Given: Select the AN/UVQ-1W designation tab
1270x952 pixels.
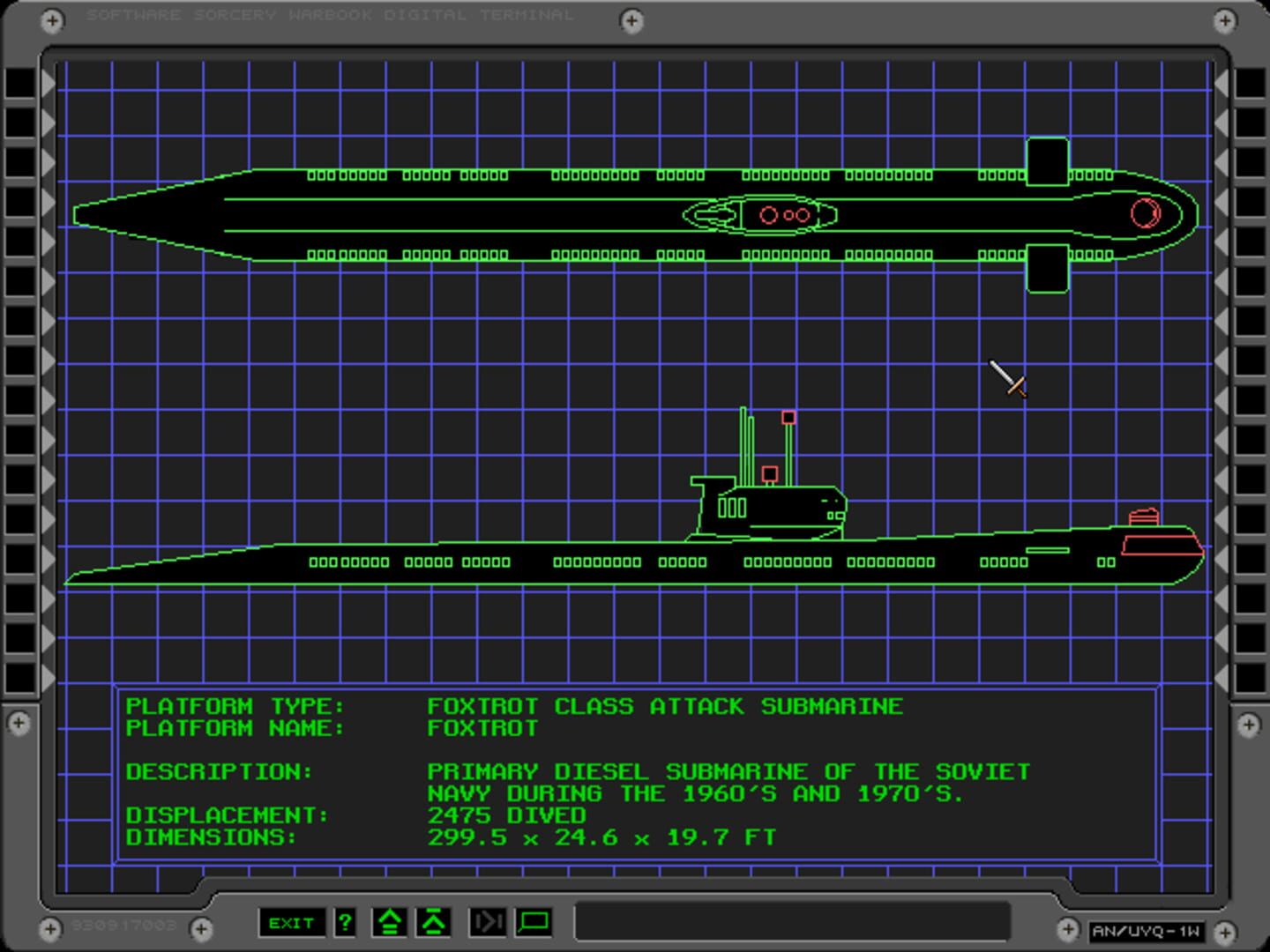Looking at the screenshot, I should pos(1147,930).
